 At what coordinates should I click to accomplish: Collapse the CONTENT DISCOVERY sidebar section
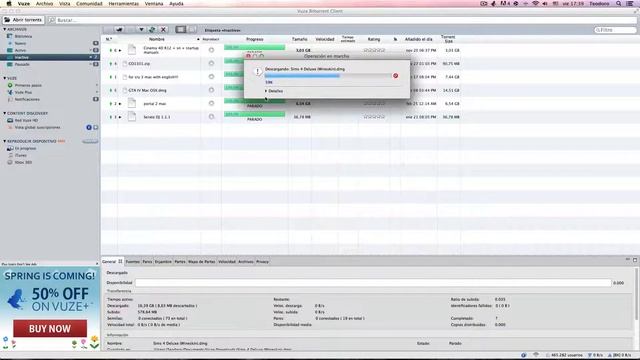point(4,113)
